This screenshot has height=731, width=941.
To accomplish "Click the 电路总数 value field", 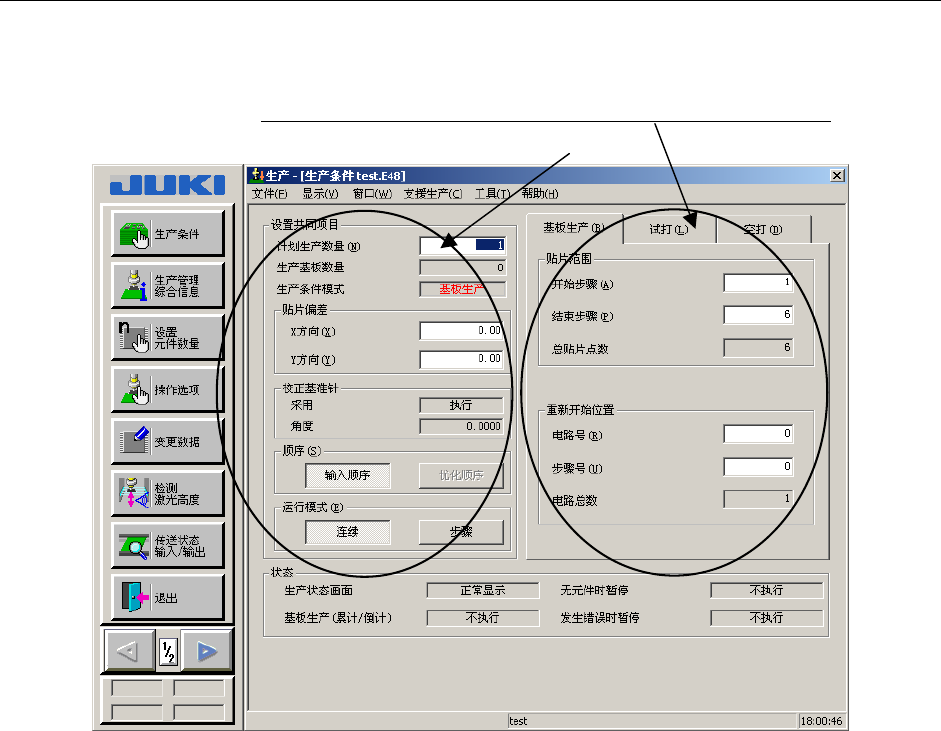I will pos(759,499).
